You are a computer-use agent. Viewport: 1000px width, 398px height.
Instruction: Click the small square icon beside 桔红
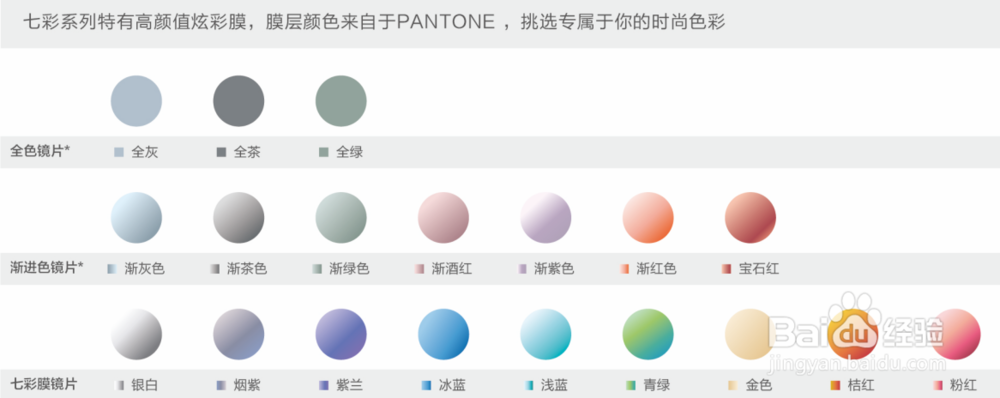click(835, 385)
